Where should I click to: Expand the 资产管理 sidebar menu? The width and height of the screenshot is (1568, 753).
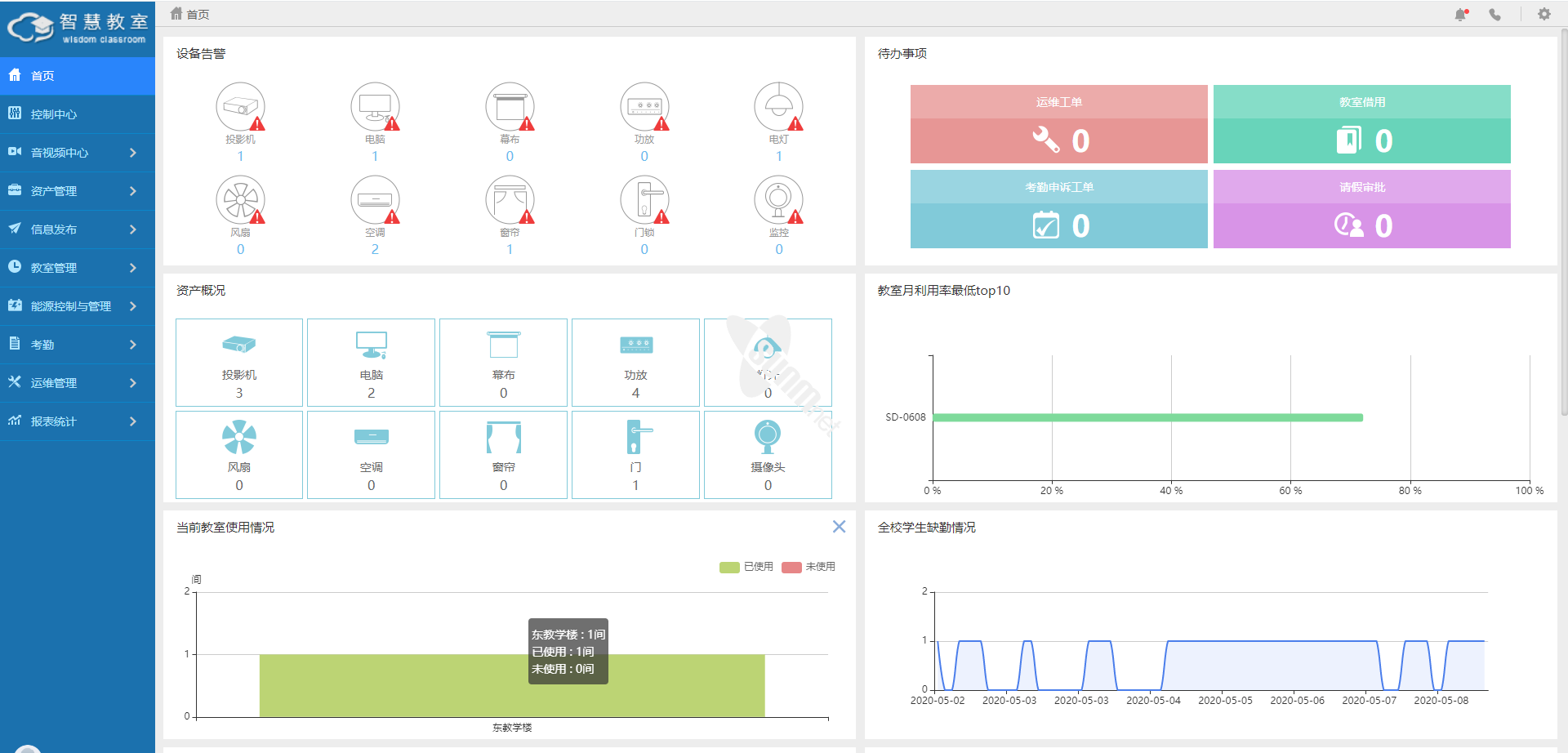click(x=78, y=191)
